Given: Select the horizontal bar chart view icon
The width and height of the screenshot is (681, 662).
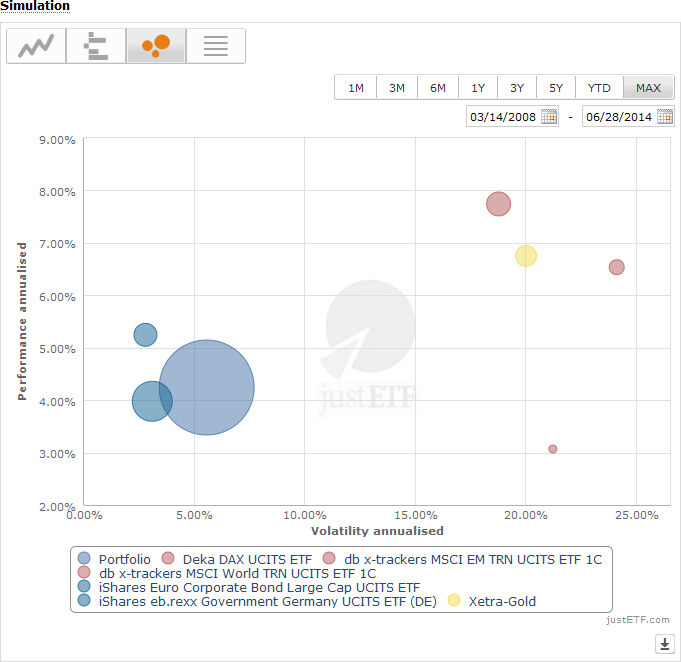Looking at the screenshot, I should [x=96, y=46].
